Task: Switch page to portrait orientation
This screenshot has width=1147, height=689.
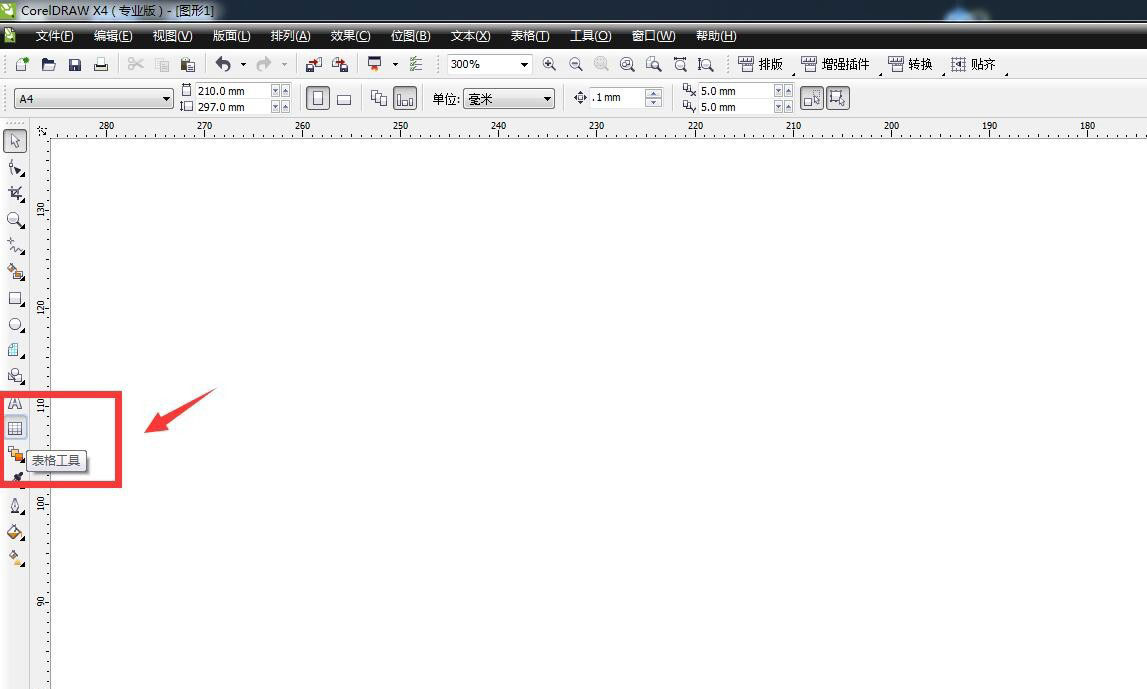Action: coord(318,99)
